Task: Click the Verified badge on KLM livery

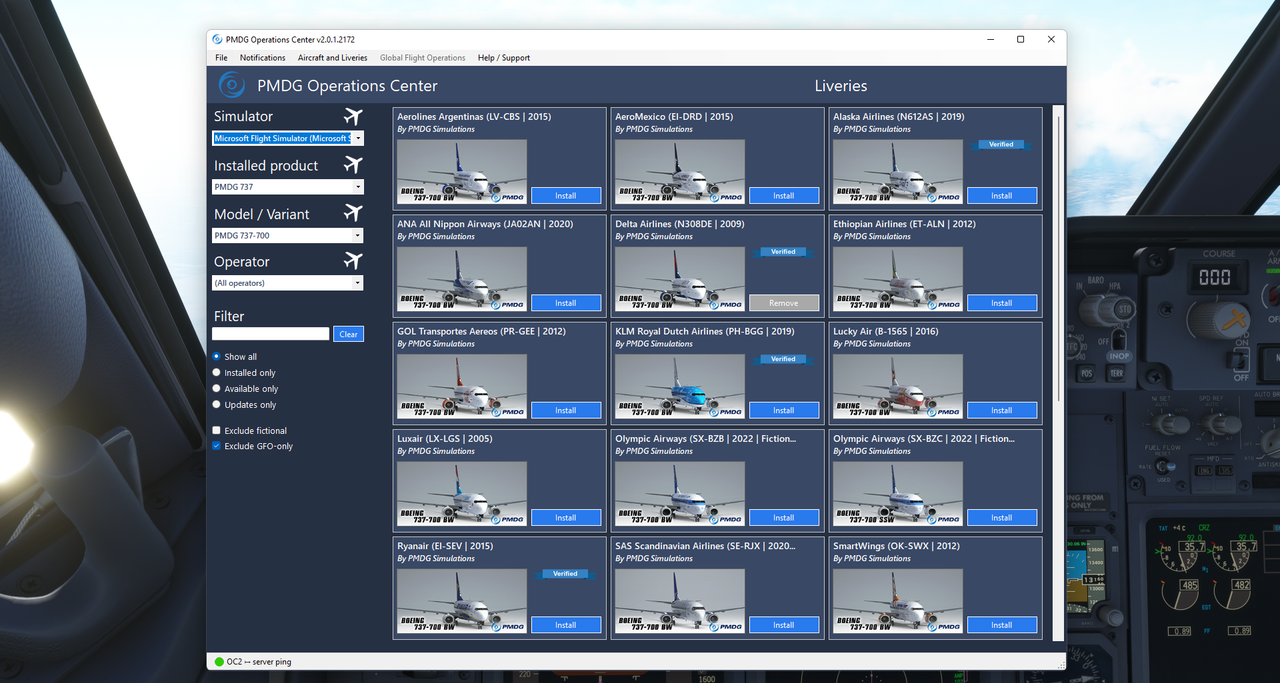Action: pyautogui.click(x=783, y=359)
